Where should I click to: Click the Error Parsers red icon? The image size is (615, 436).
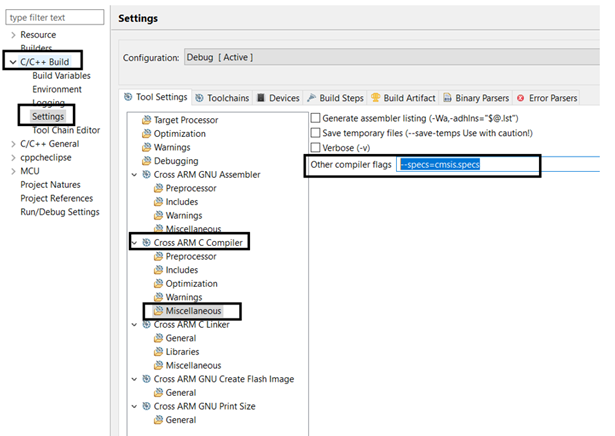[520, 98]
